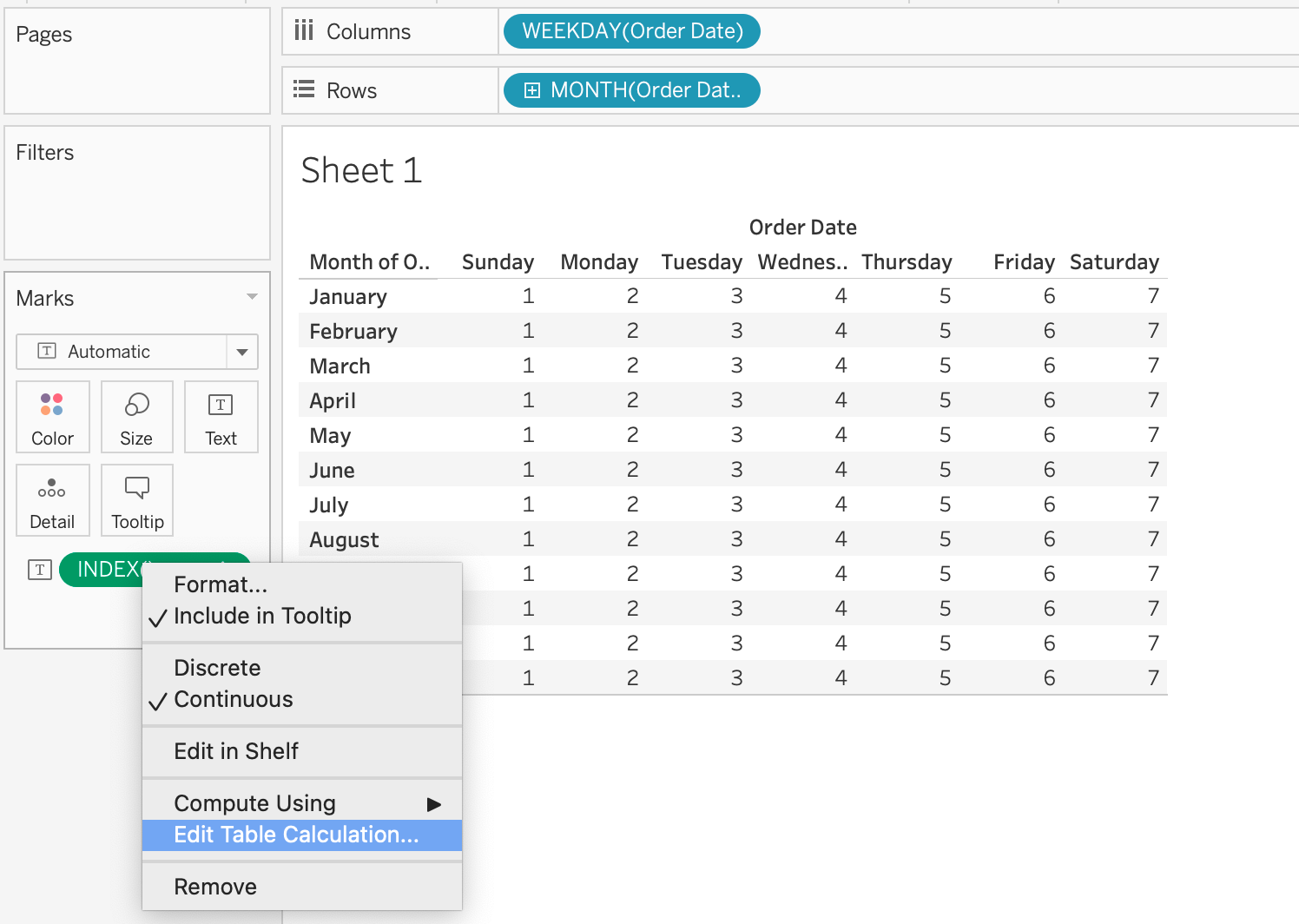Click the Text marks card icon

pos(221,417)
